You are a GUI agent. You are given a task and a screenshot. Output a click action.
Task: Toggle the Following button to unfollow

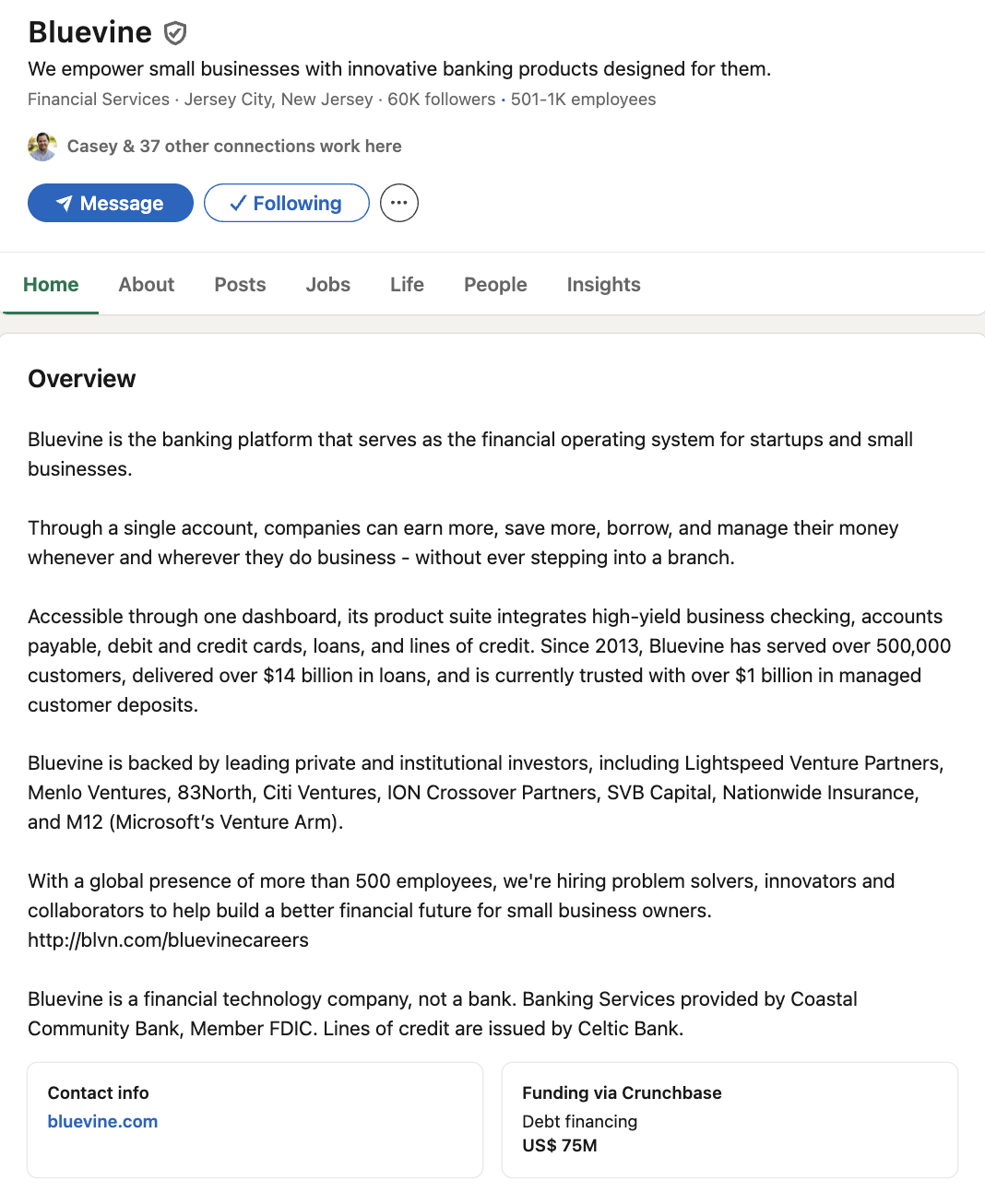point(286,203)
